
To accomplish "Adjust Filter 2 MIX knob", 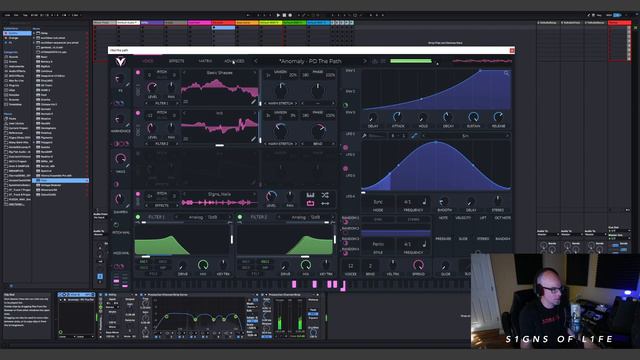I will [305, 265].
